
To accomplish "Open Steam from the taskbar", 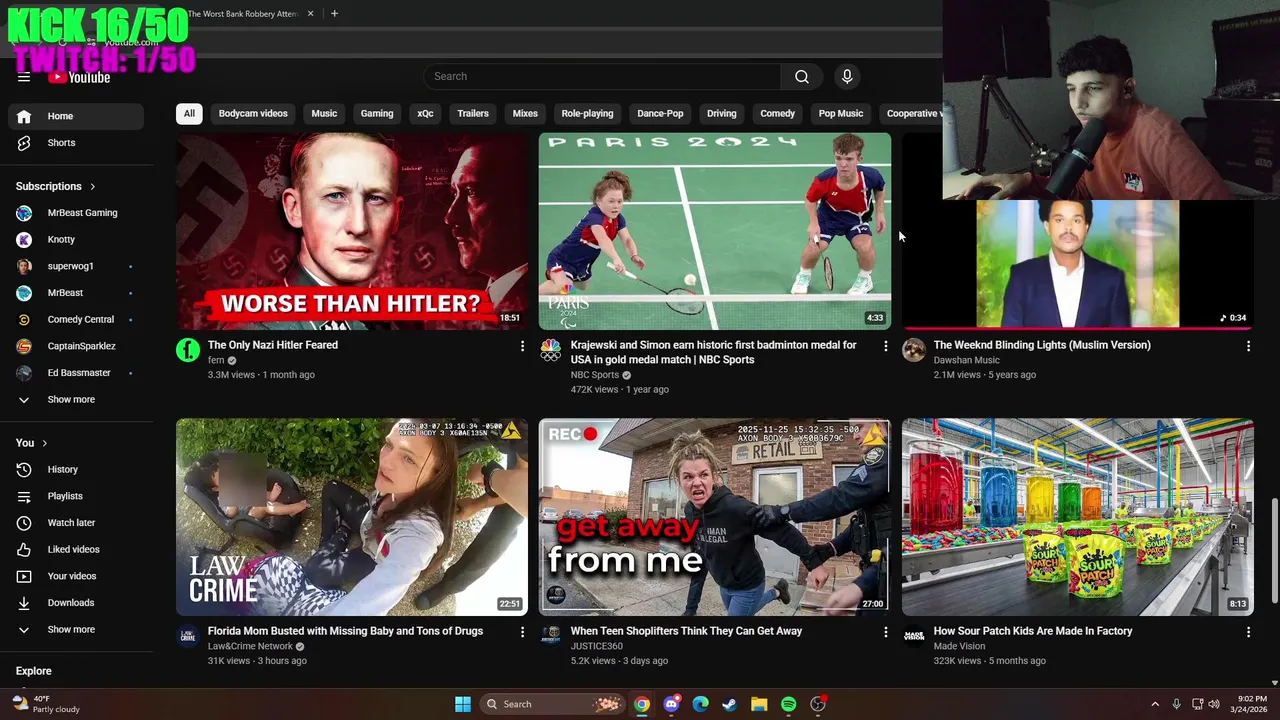I will (730, 704).
